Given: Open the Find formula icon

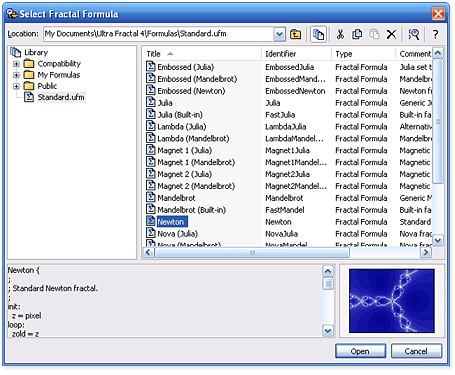Looking at the screenshot, I should 414,34.
